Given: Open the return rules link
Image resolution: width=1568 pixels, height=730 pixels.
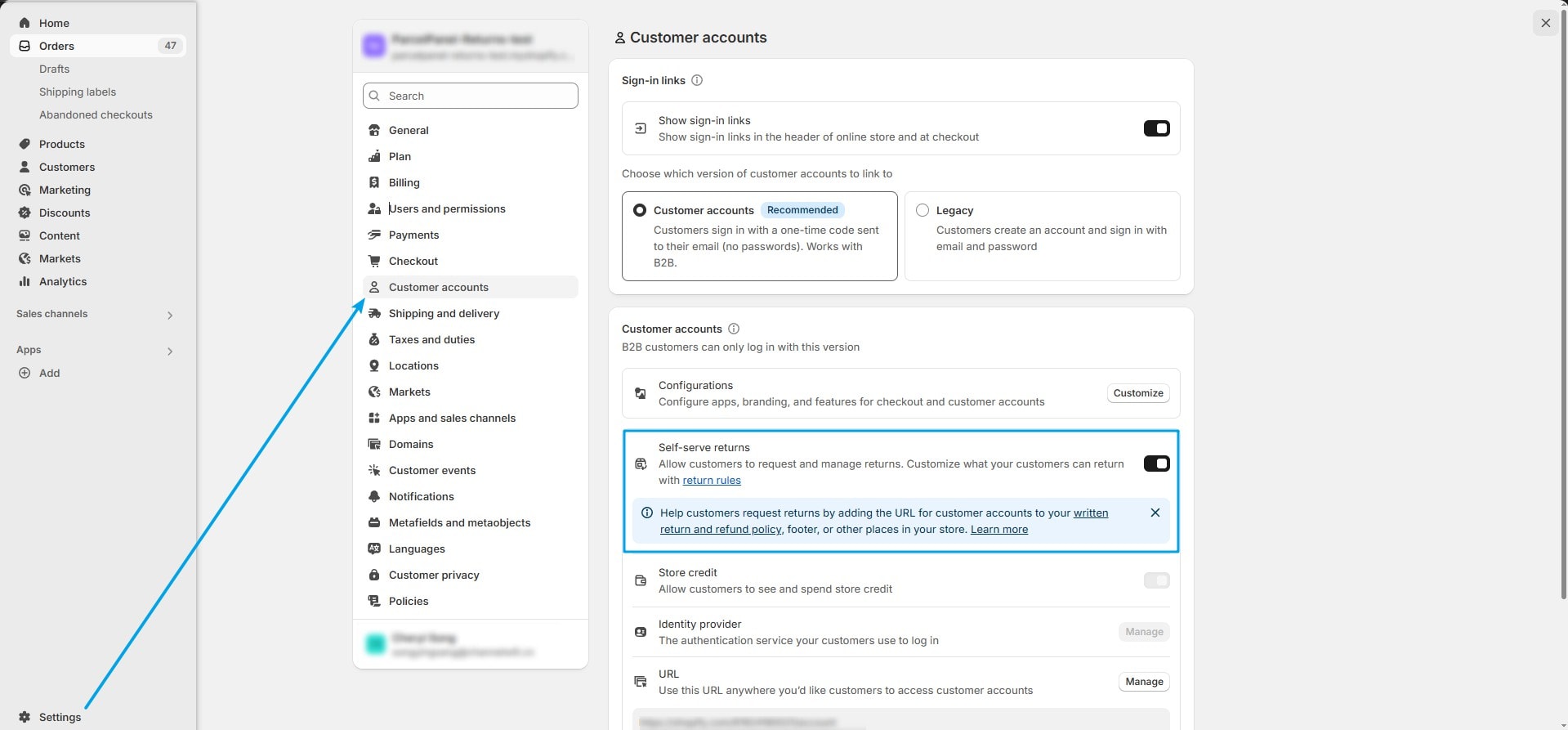Looking at the screenshot, I should click(x=712, y=481).
